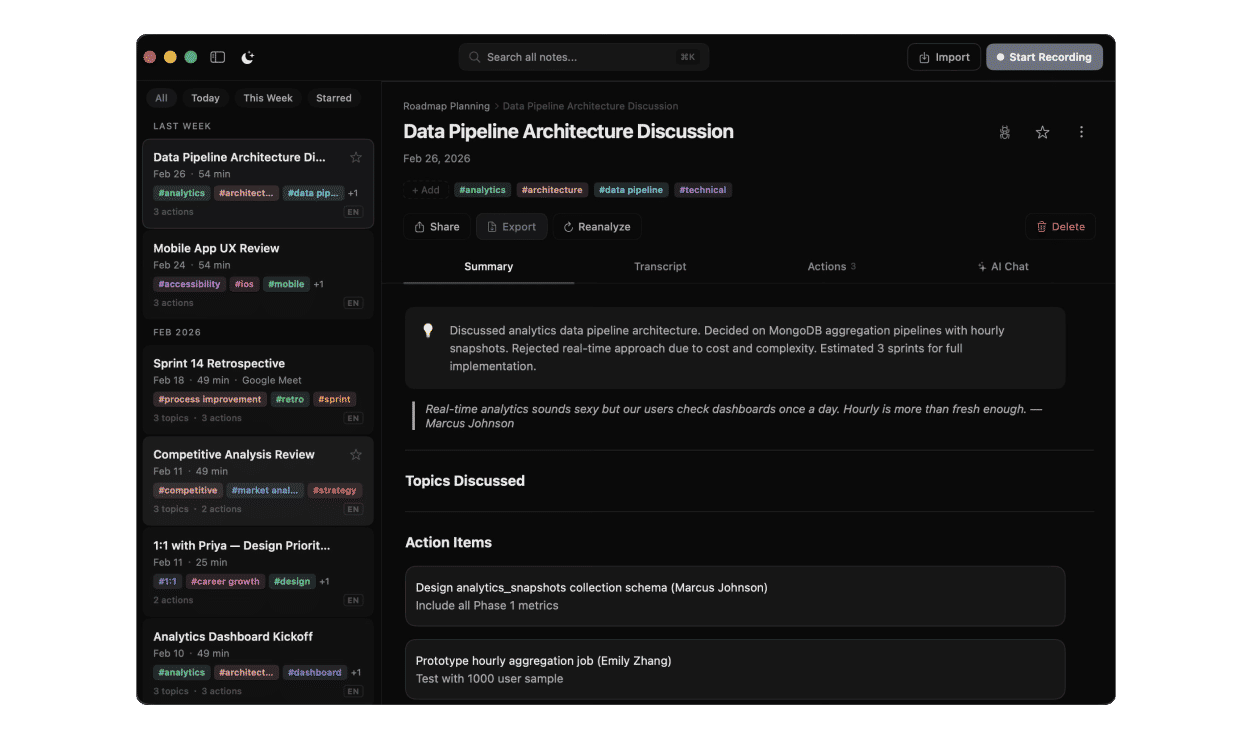Open the Transcript tab
1252x739 pixels.
[x=660, y=267]
